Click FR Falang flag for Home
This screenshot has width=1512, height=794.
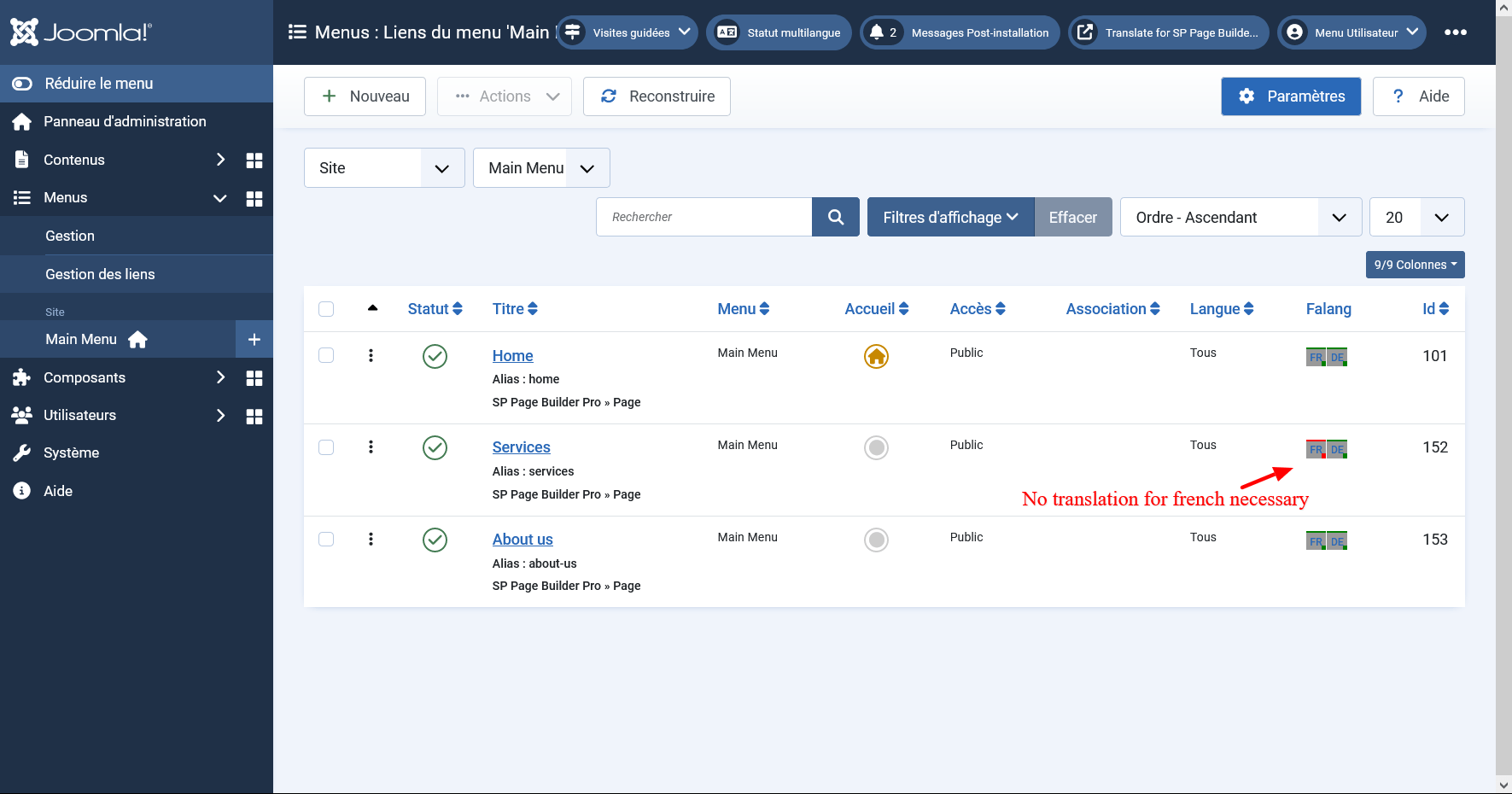coord(1316,357)
